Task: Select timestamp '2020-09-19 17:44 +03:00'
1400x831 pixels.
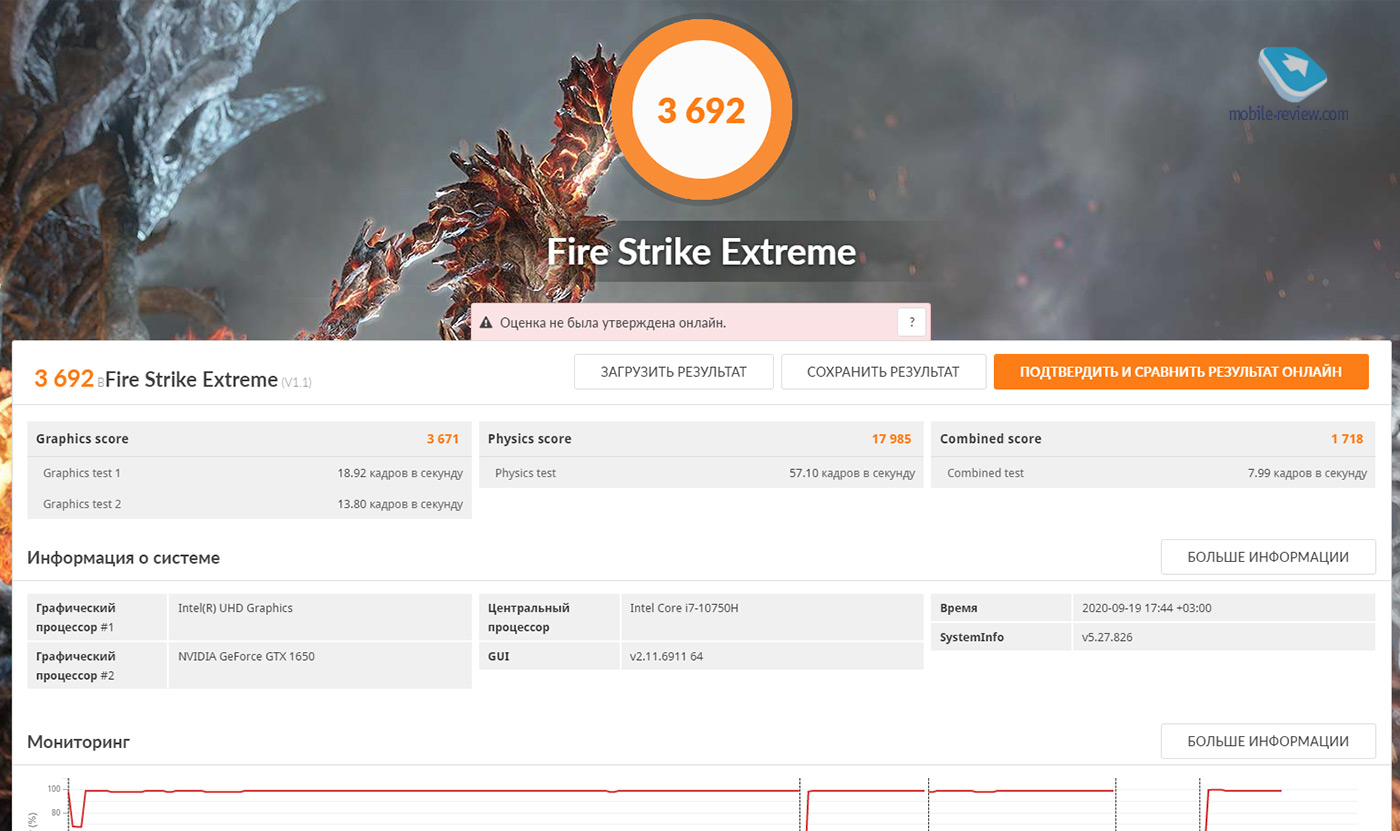Action: click(1147, 607)
